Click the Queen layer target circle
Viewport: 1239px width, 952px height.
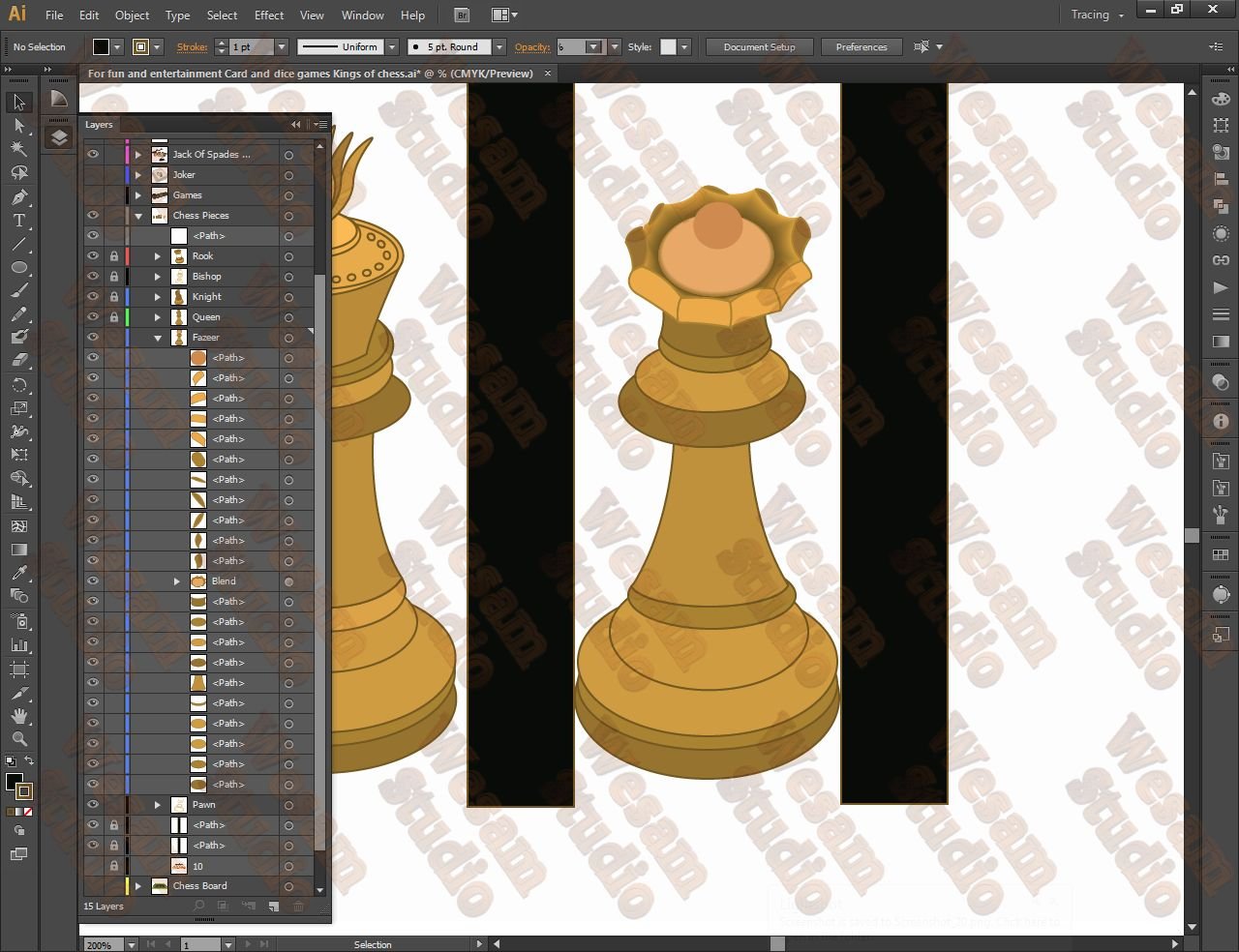288,317
